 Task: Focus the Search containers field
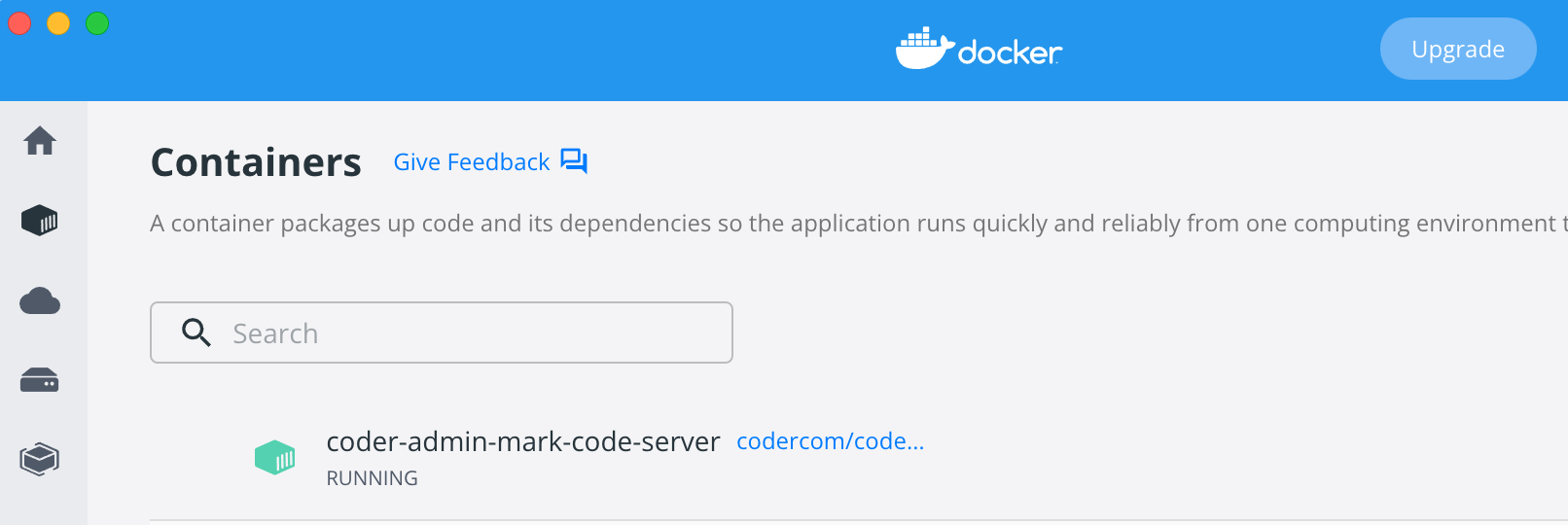coord(442,332)
